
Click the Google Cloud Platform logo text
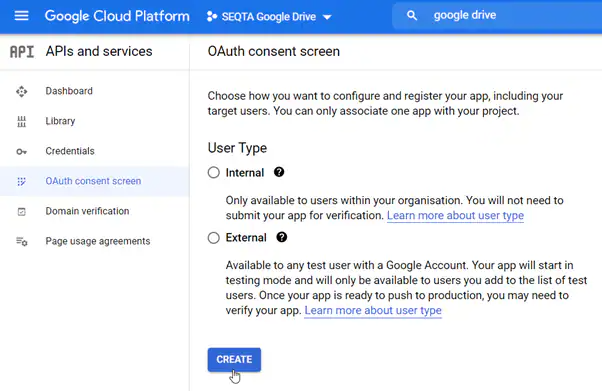117,16
